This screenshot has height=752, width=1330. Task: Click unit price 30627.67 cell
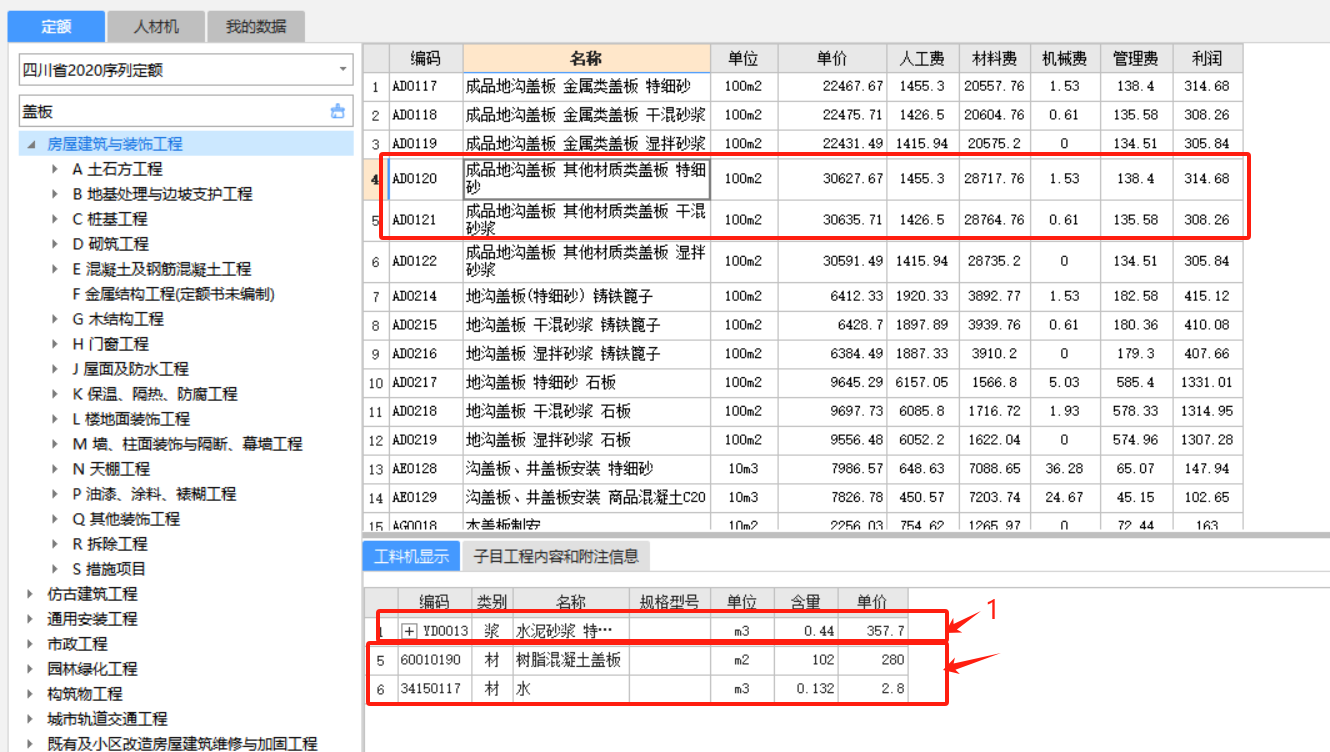pyautogui.click(x=832, y=179)
